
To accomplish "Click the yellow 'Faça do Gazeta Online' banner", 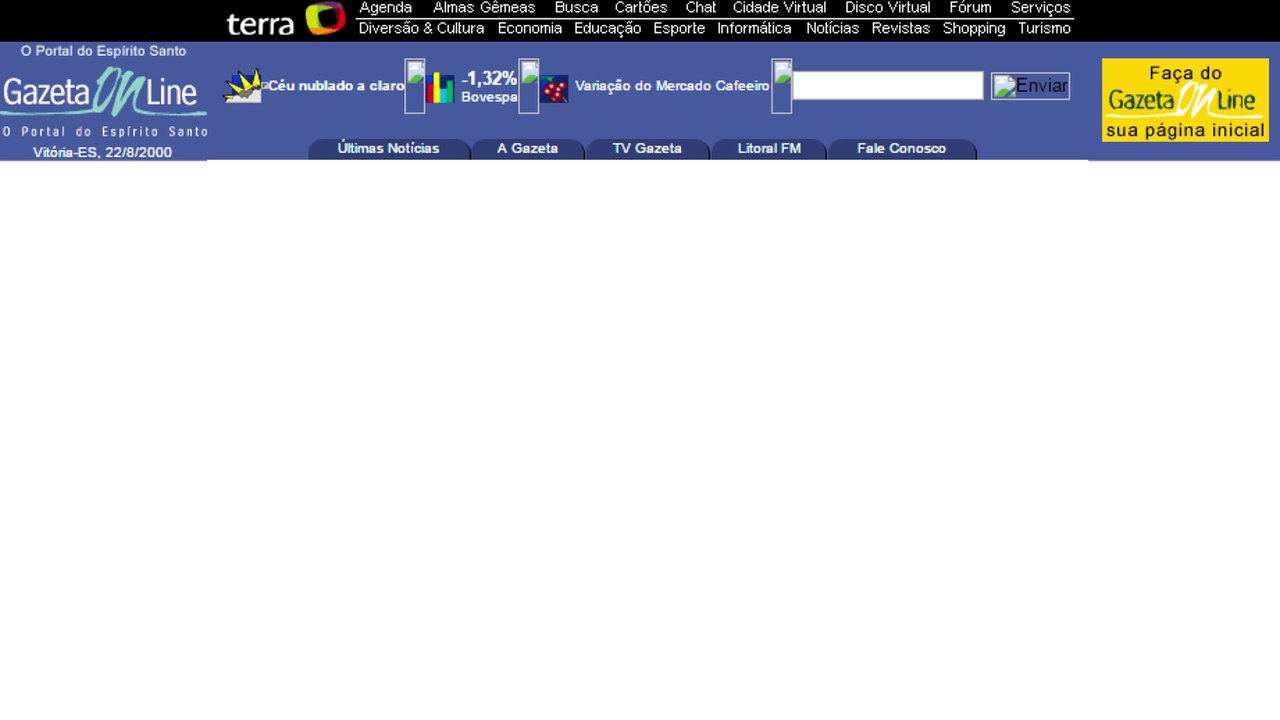I will [x=1185, y=100].
